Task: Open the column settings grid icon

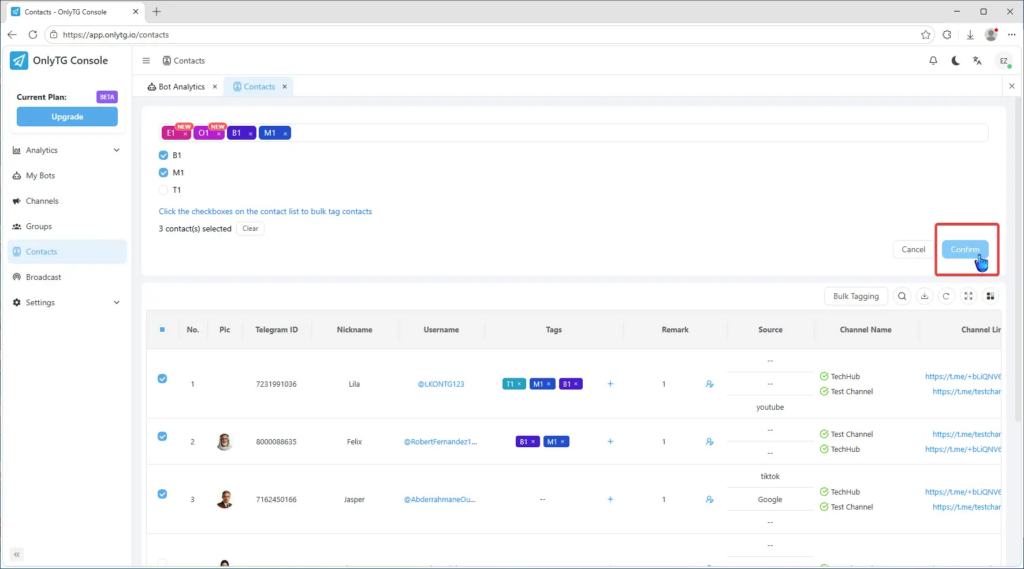Action: pos(990,296)
